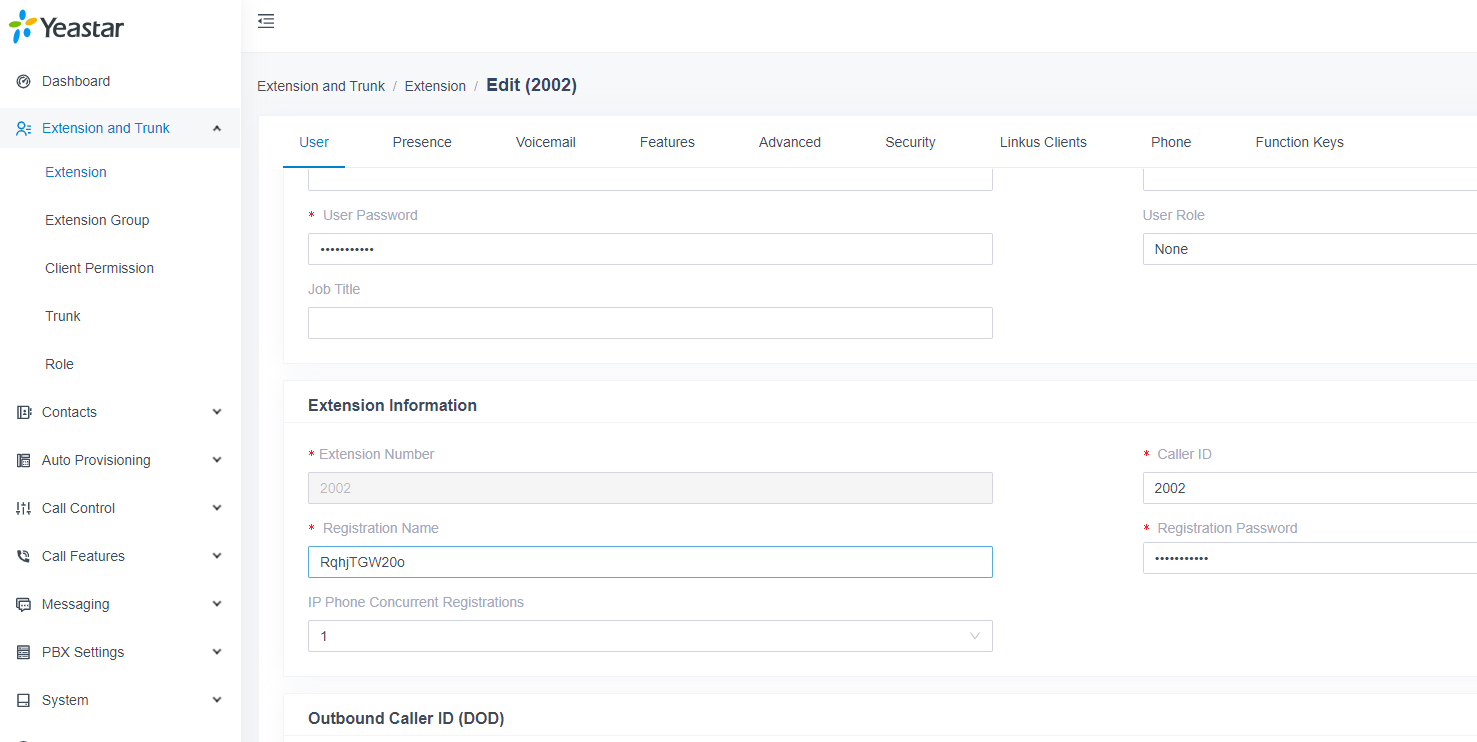Expand the Contacts menu chevron

point(217,412)
